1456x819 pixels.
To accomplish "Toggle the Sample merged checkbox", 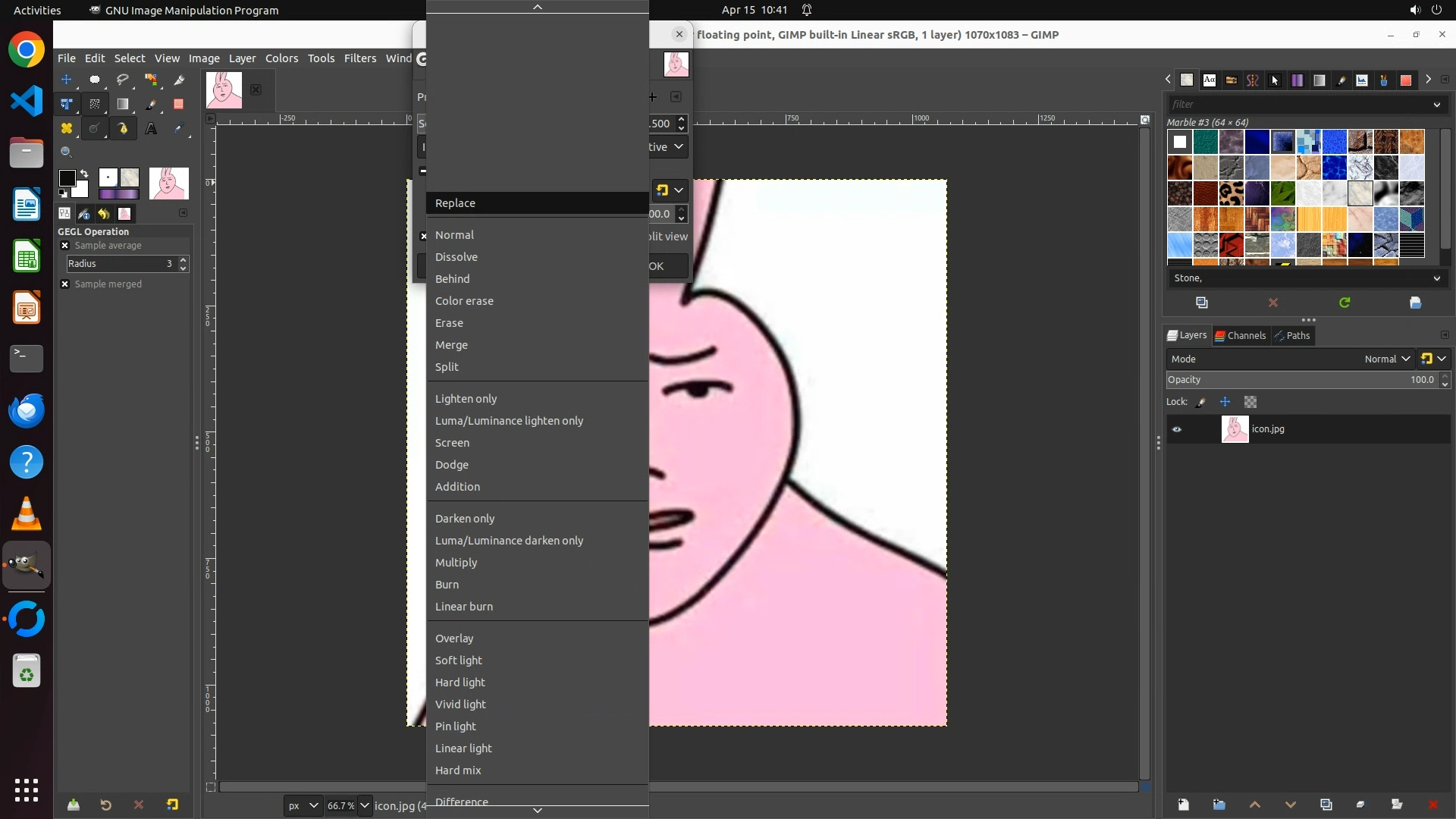I will [x=65, y=284].
